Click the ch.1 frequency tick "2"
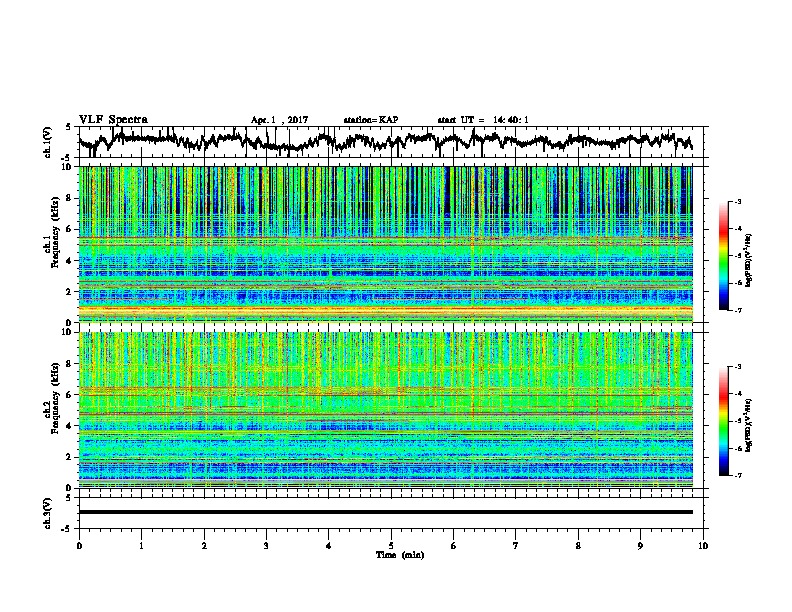The image size is (792, 612). pyautogui.click(x=71, y=292)
